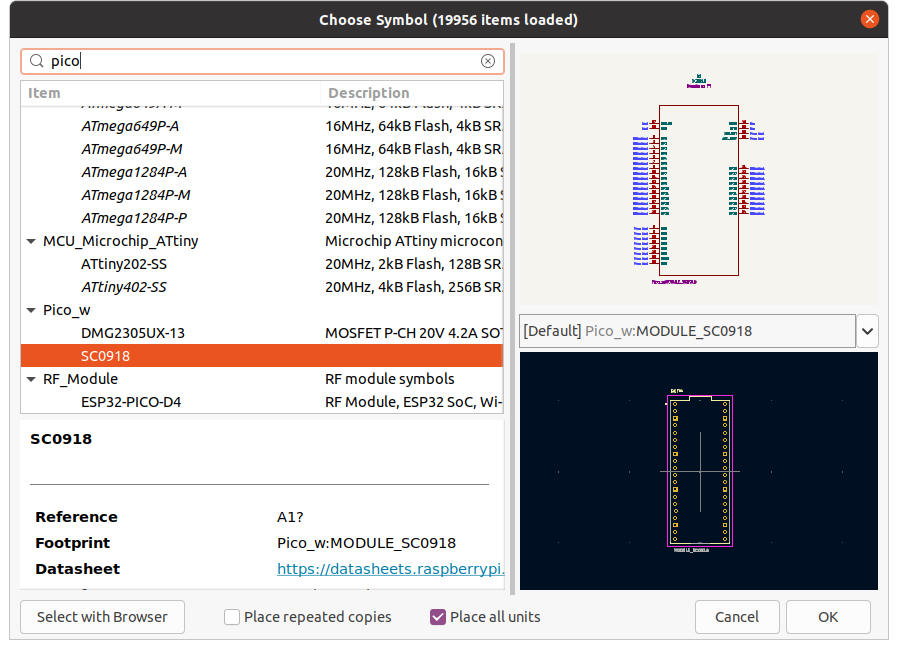
Task: Collapse the Pico_w library
Action: (x=31, y=310)
